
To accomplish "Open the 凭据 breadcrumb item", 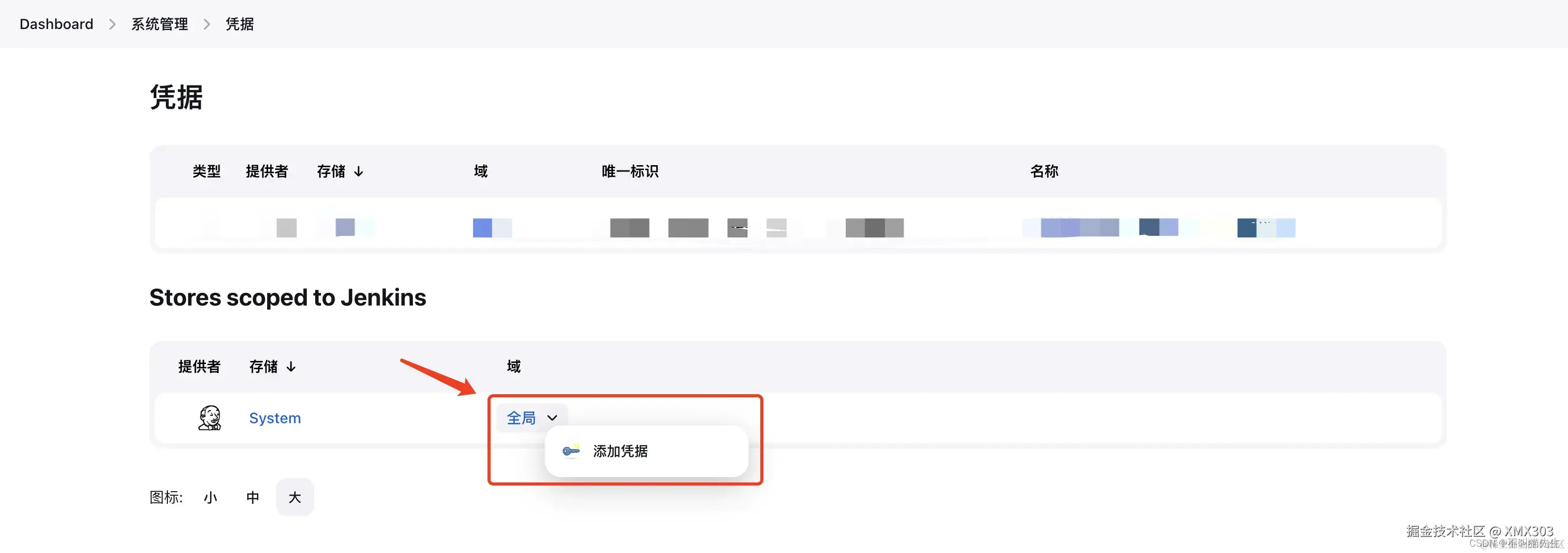I will pyautogui.click(x=239, y=24).
